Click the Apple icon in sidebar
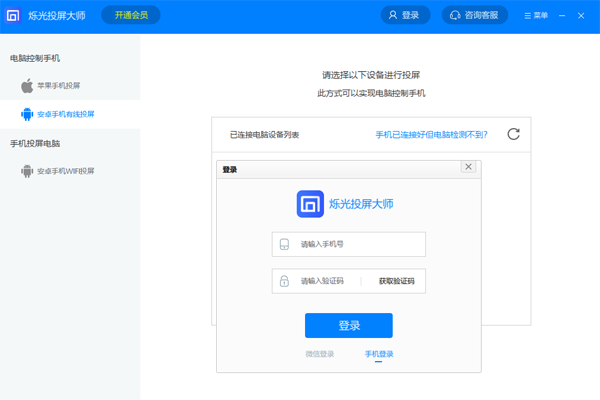600x400 pixels. click(27, 86)
